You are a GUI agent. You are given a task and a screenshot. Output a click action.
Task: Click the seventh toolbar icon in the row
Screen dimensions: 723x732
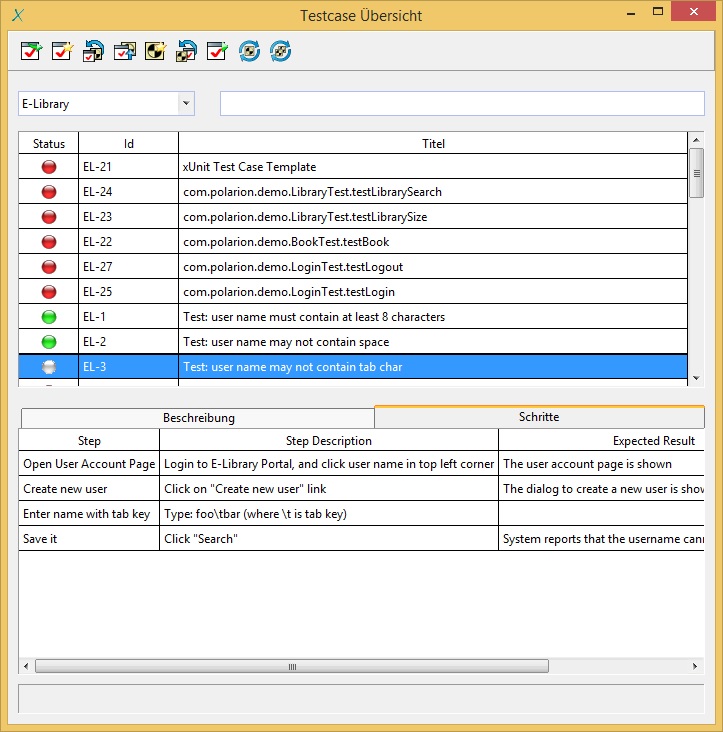[217, 51]
